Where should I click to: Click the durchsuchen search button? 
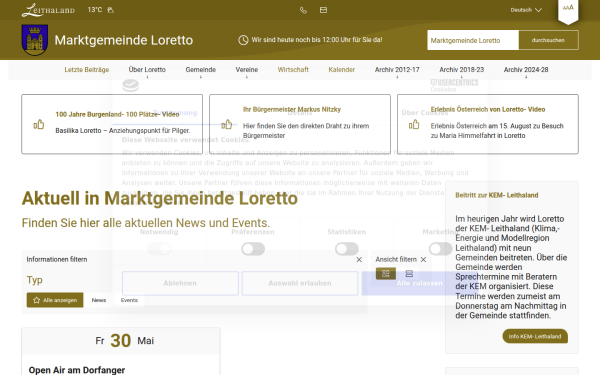tap(548, 40)
